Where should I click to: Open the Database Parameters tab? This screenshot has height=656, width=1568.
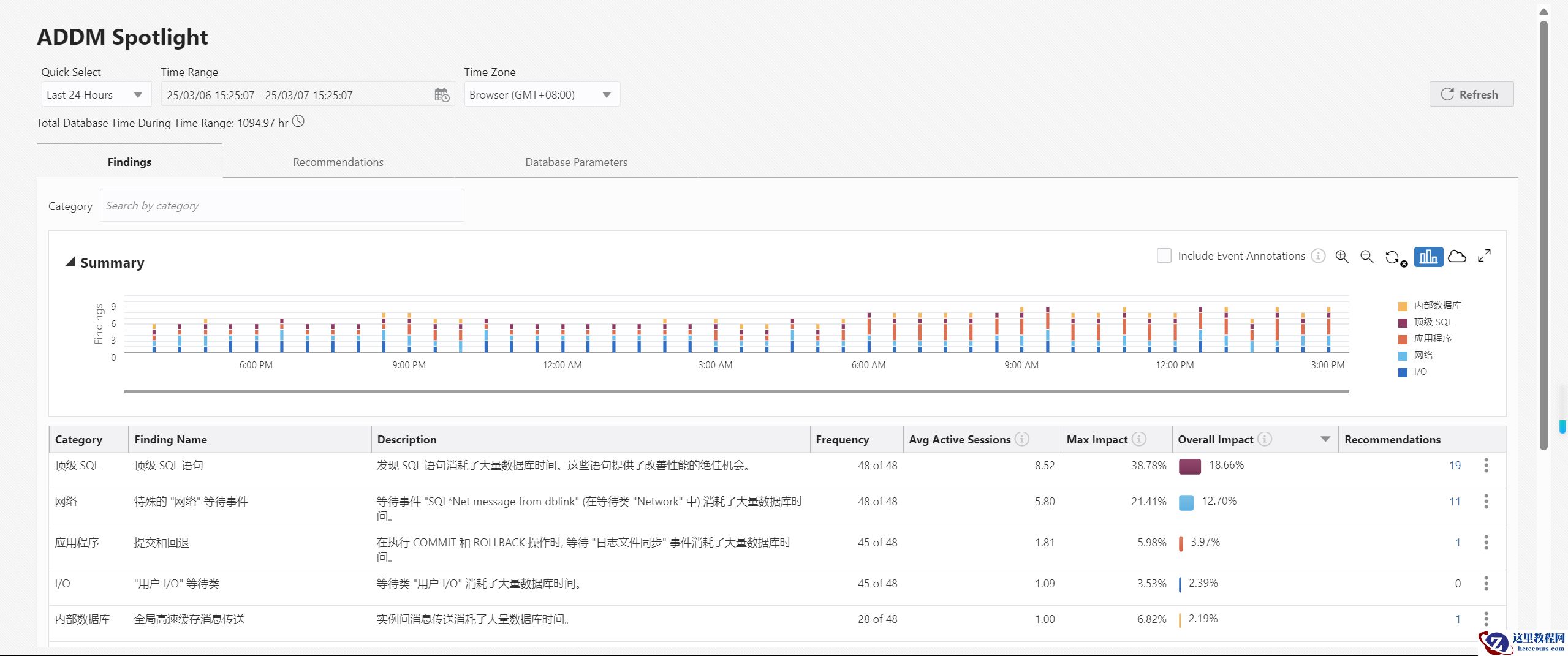[576, 162]
